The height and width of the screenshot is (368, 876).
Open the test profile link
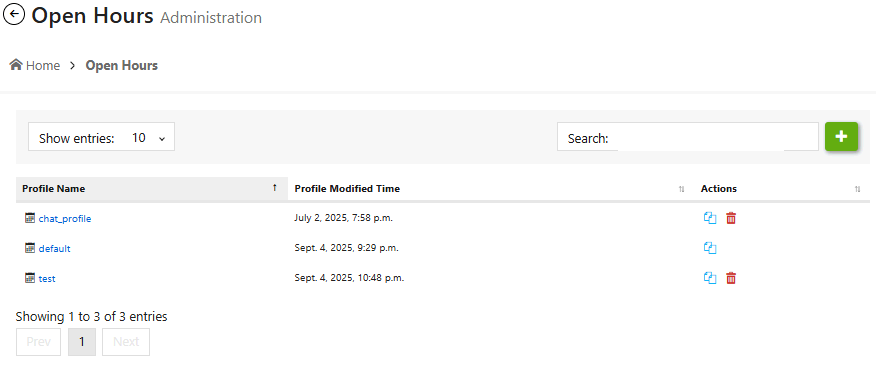click(x=47, y=278)
